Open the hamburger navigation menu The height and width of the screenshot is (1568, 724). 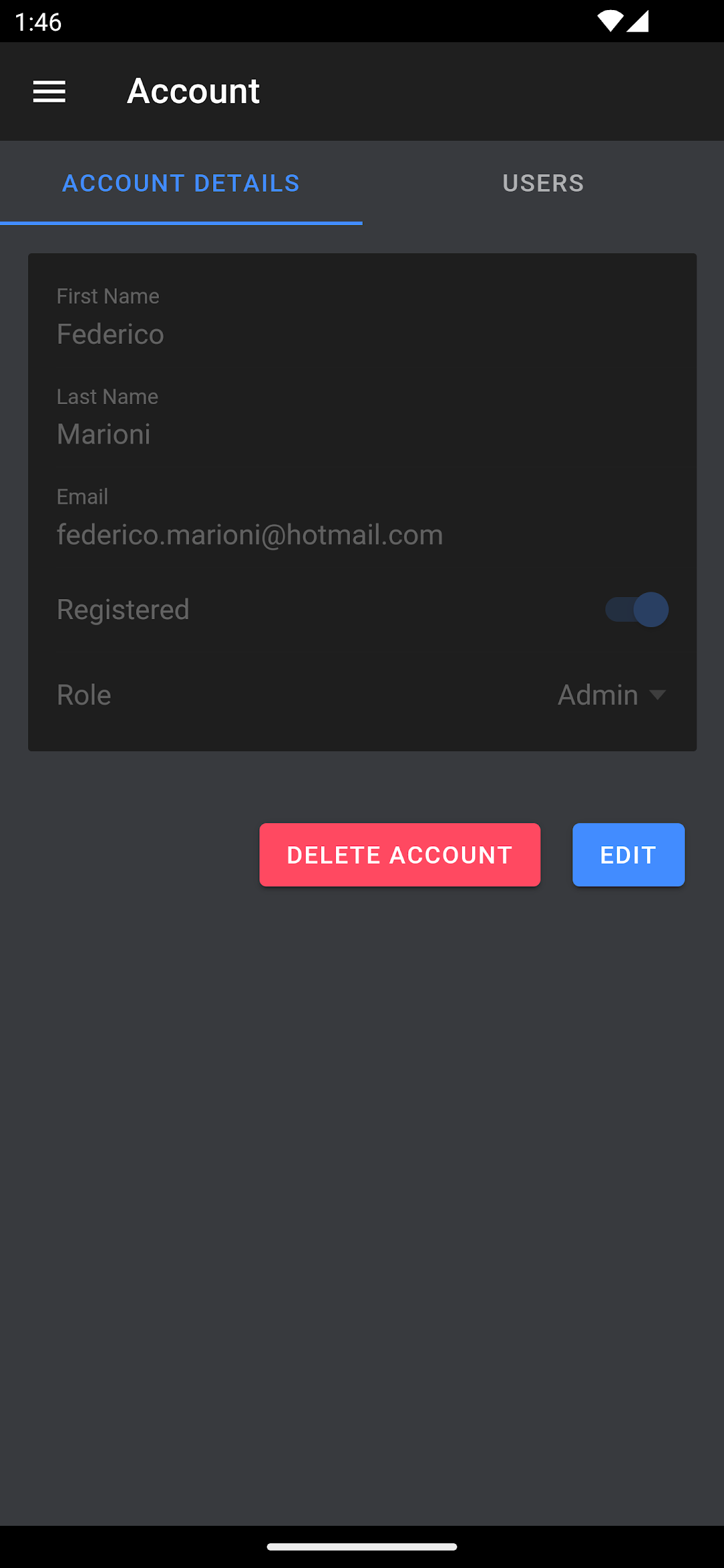(50, 92)
